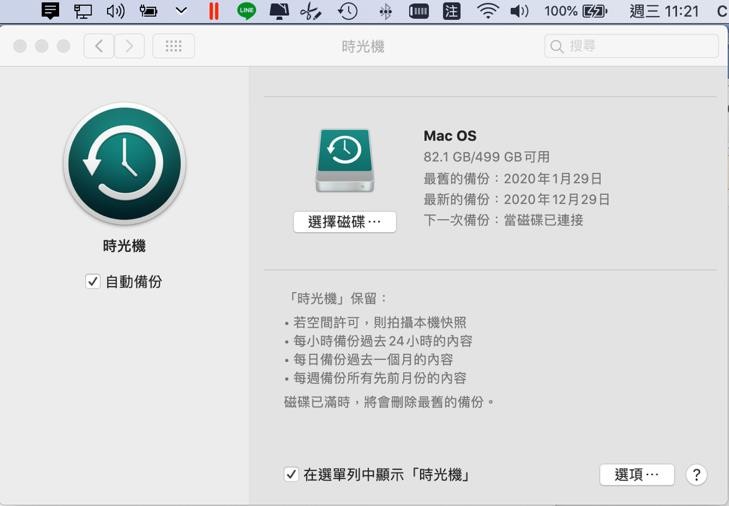
Task: Show all preferences with grid button
Action: (x=173, y=46)
